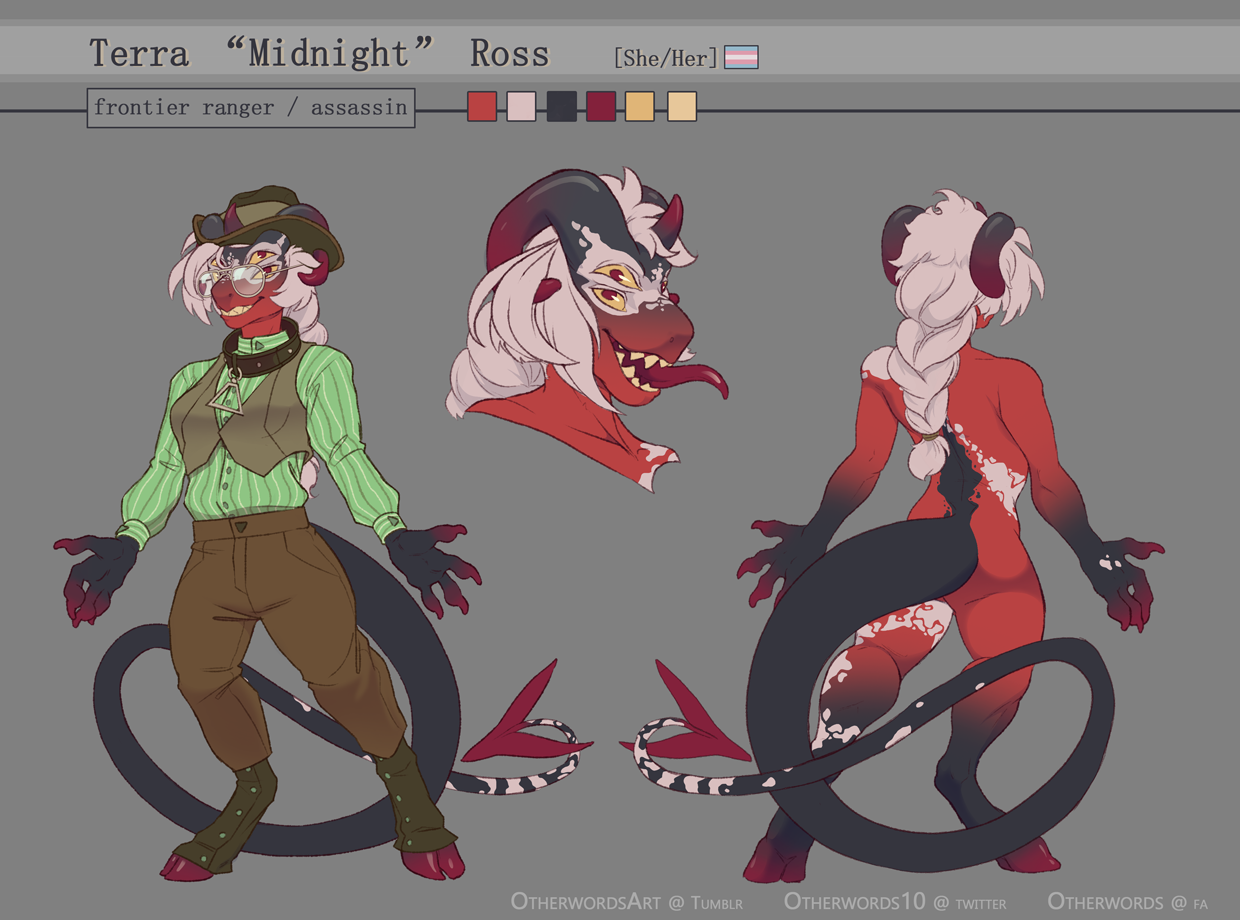The image size is (1240, 920).
Task: Select the golden orange palette swatch
Action: coord(640,106)
